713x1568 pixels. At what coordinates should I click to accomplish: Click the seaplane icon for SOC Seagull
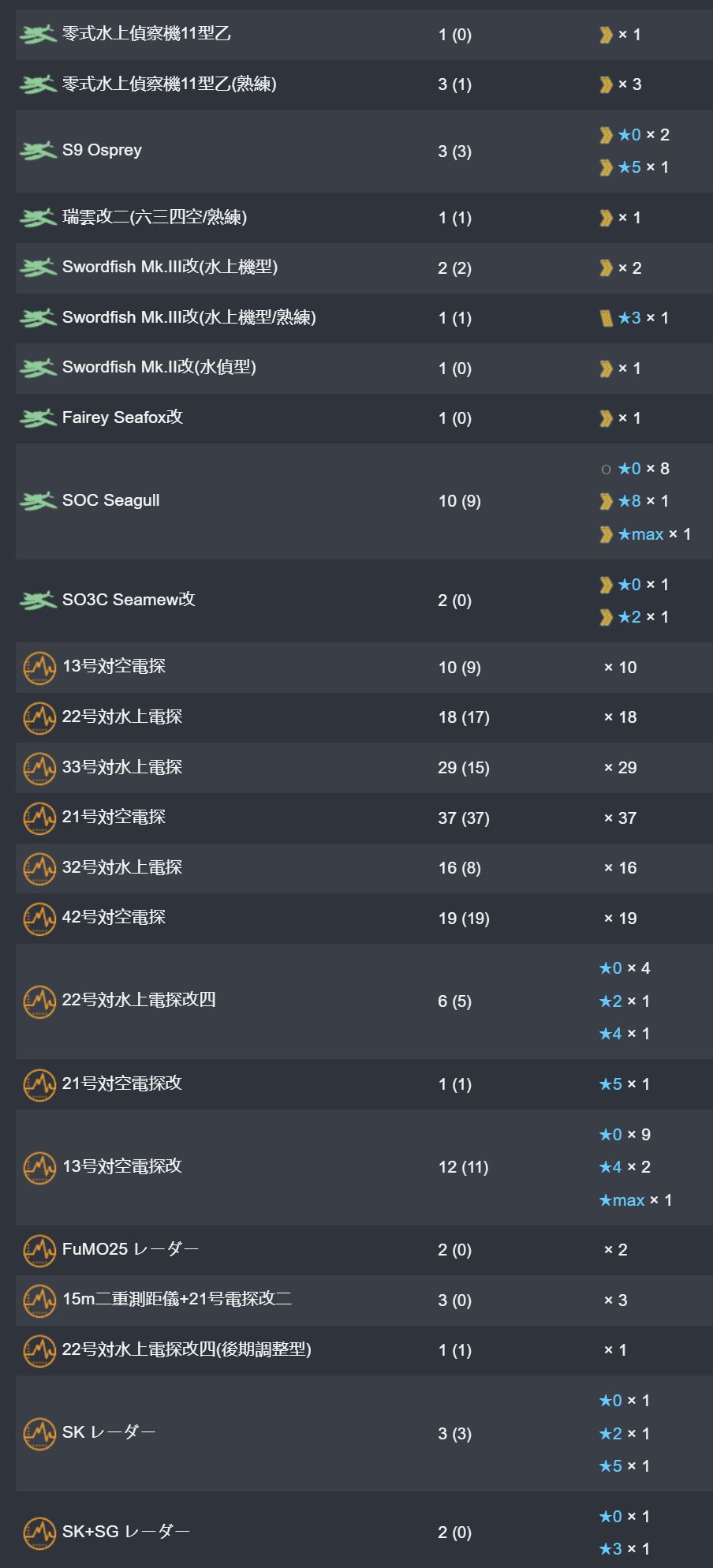point(38,501)
